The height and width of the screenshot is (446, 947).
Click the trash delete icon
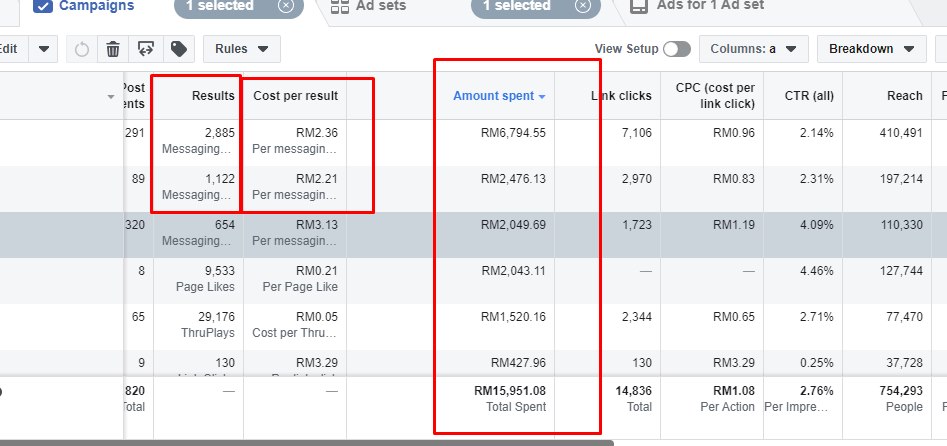point(113,49)
